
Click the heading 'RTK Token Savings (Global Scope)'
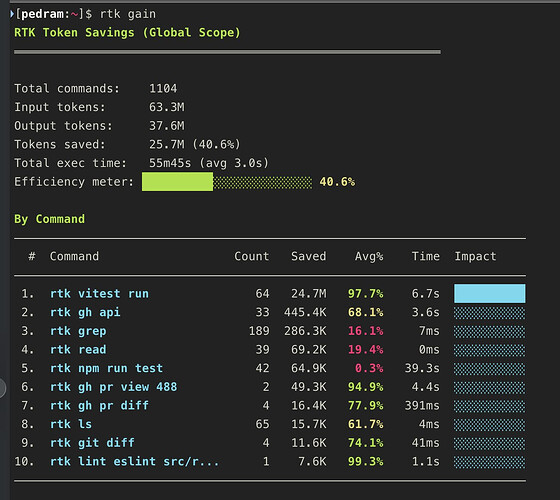pos(127,33)
